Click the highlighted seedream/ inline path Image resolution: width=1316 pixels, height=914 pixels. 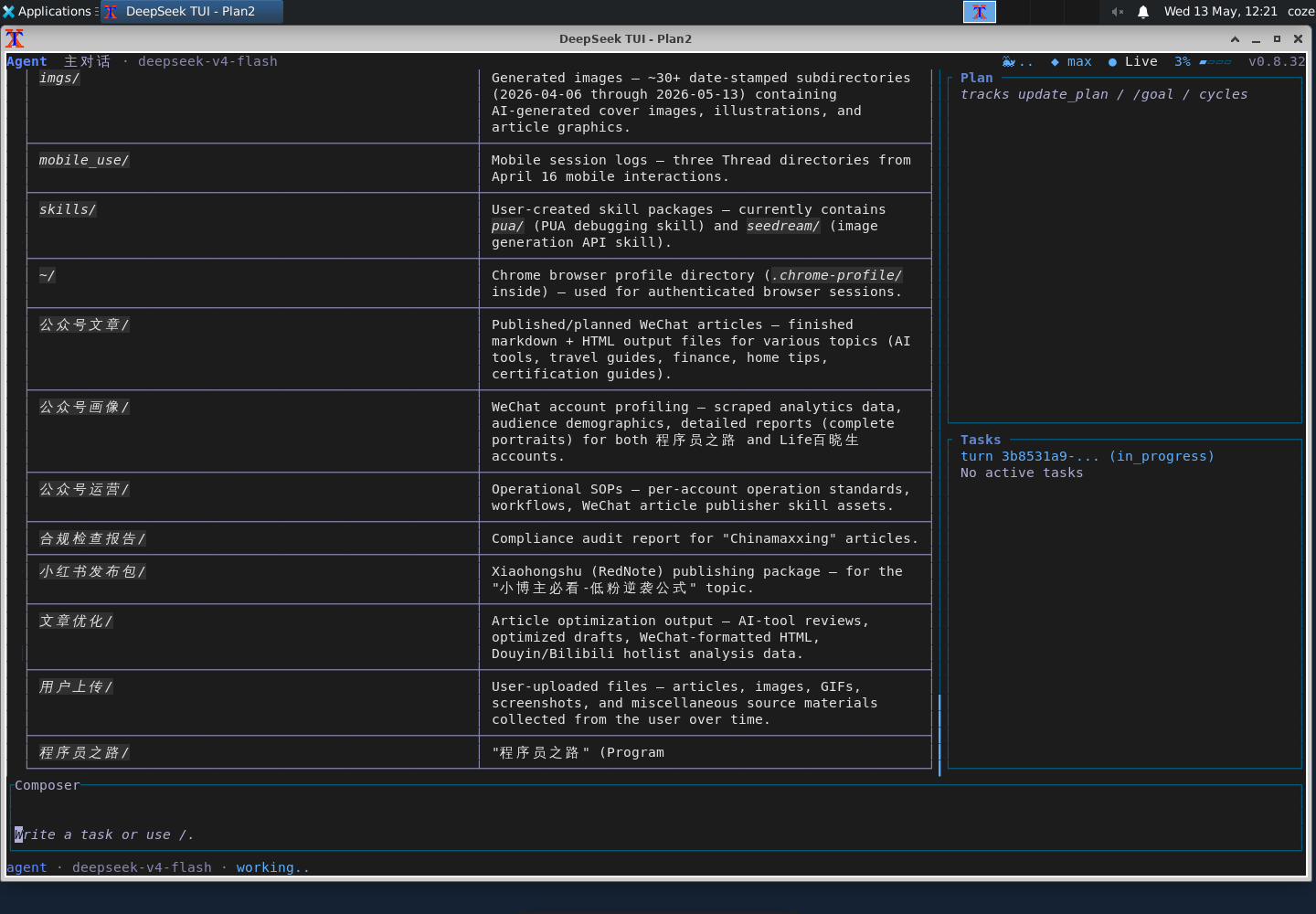click(783, 226)
